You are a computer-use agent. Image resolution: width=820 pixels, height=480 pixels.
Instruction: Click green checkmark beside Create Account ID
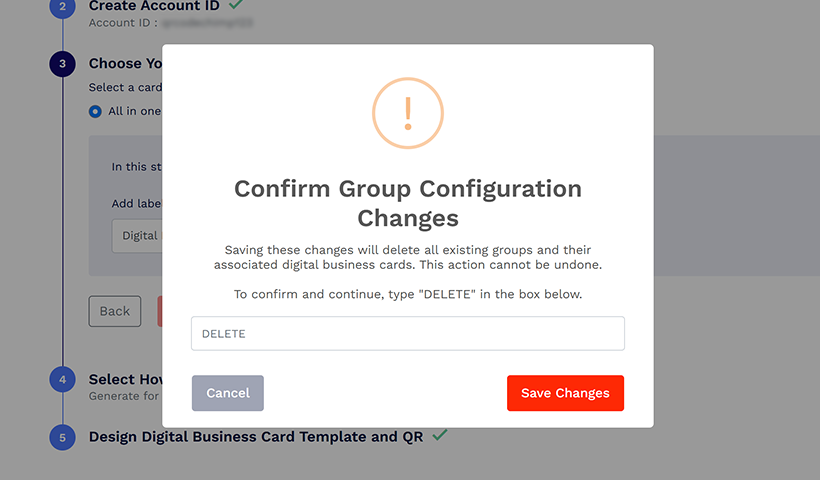click(236, 5)
